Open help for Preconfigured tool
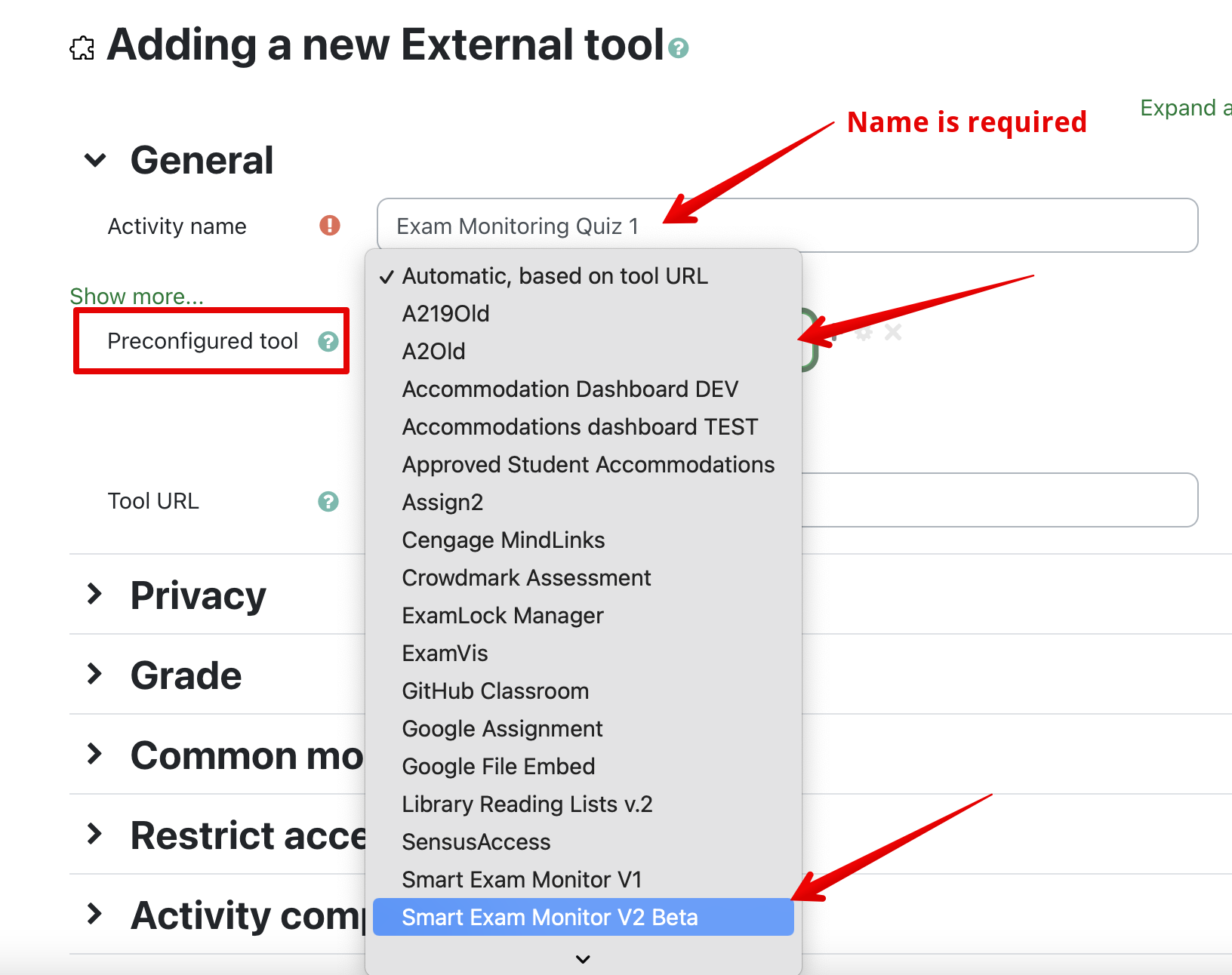Image resolution: width=1232 pixels, height=975 pixels. click(x=328, y=342)
